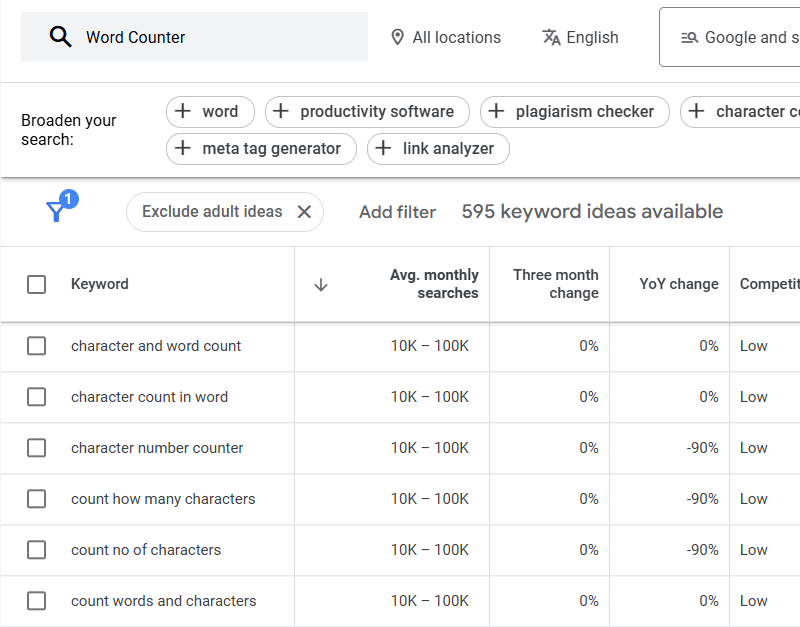Image resolution: width=800 pixels, height=627 pixels.
Task: Click YoY change for 'count how many characters'
Action: pos(703,499)
